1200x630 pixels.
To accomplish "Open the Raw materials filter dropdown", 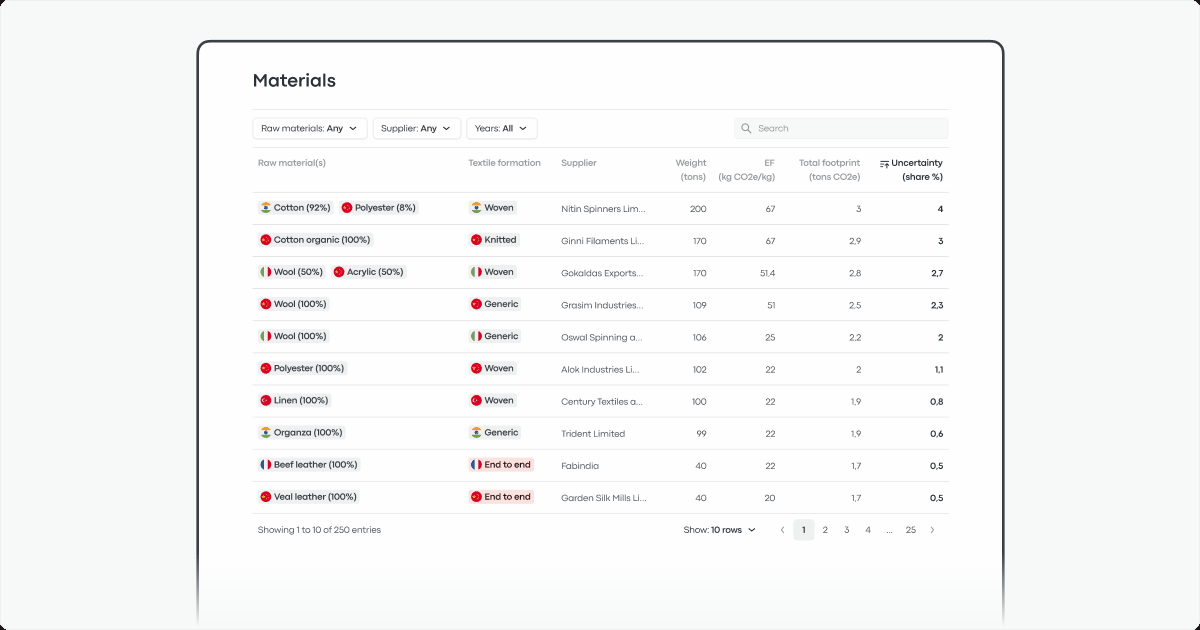I will (309, 128).
